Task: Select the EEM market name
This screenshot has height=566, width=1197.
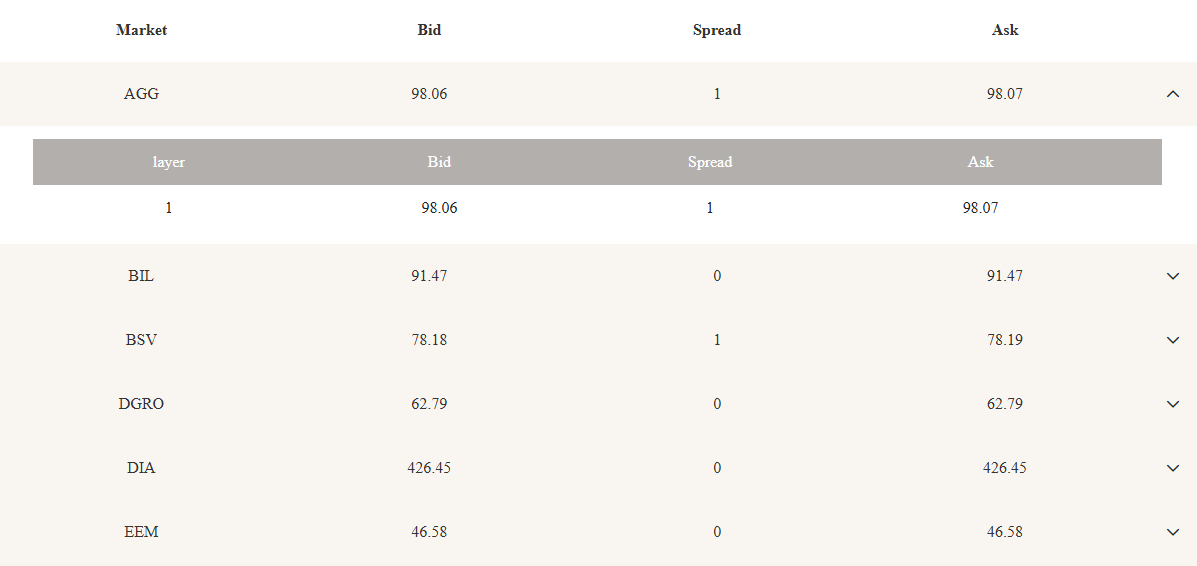Action: tap(141, 532)
